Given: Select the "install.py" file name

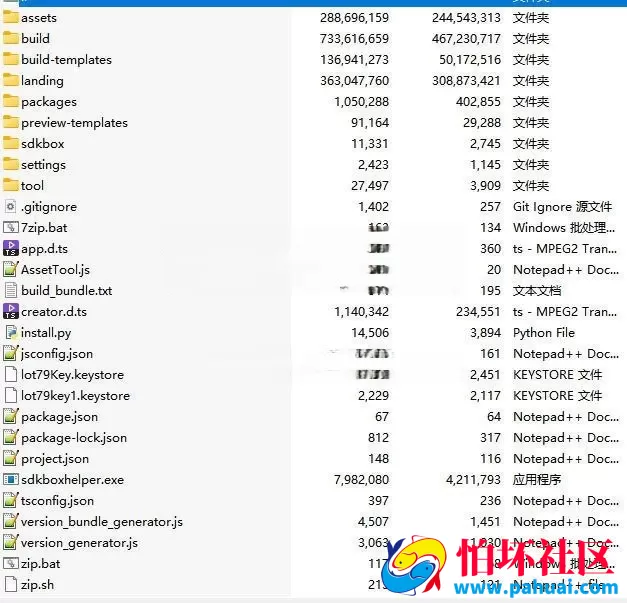Looking at the screenshot, I should click(x=46, y=333).
